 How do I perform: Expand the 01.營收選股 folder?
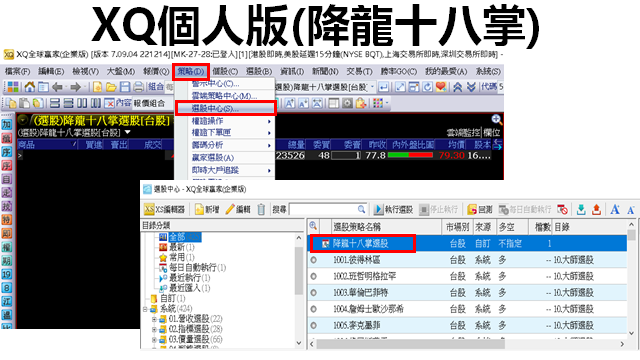click(x=154, y=319)
